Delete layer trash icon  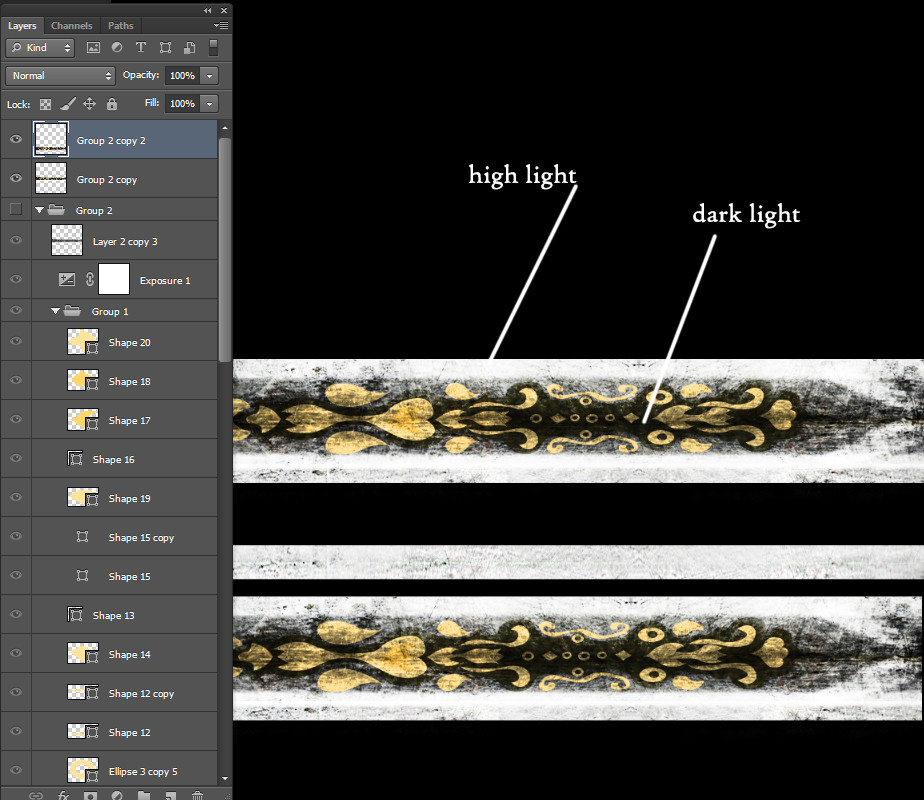point(197,795)
